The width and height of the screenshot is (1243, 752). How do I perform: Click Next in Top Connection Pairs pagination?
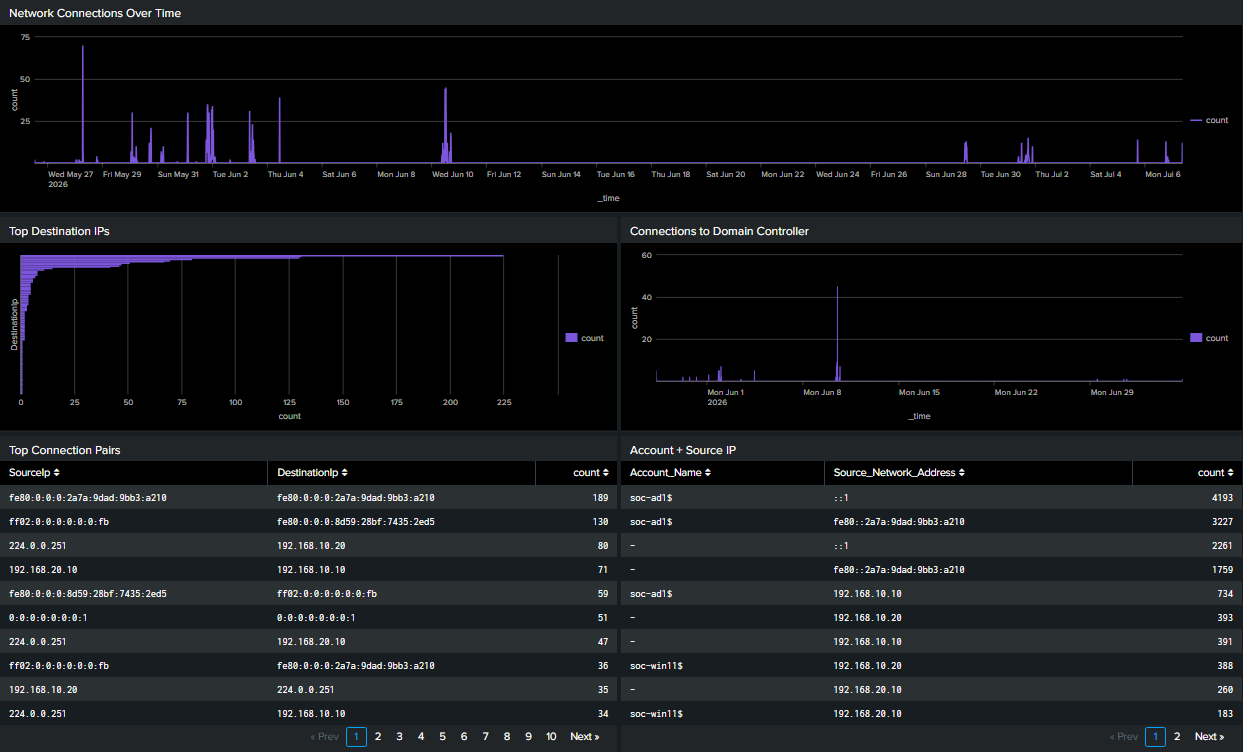(x=585, y=737)
